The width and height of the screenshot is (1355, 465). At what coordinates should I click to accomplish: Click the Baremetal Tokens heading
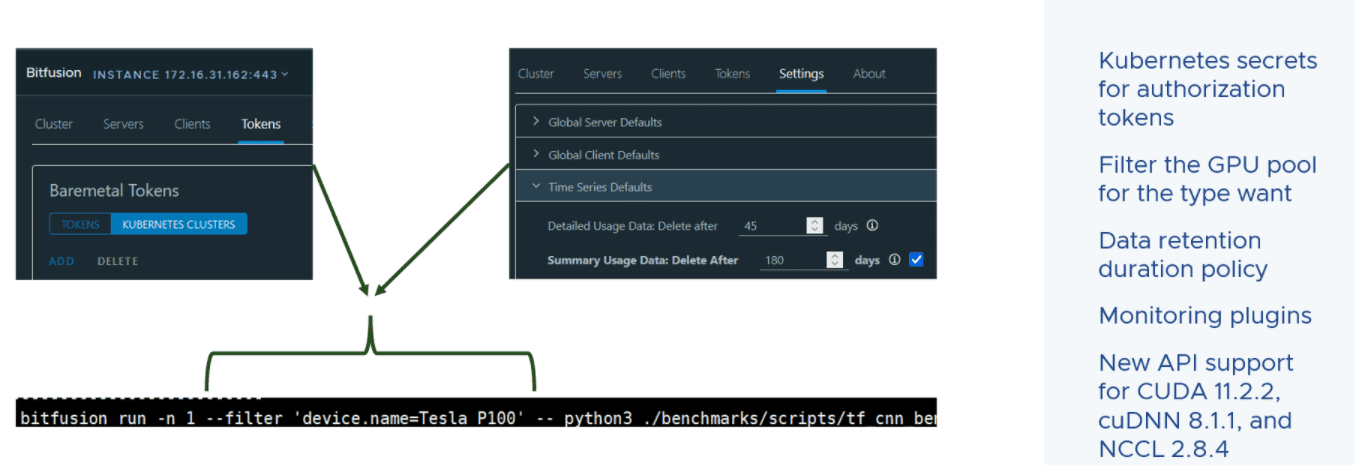[114, 190]
